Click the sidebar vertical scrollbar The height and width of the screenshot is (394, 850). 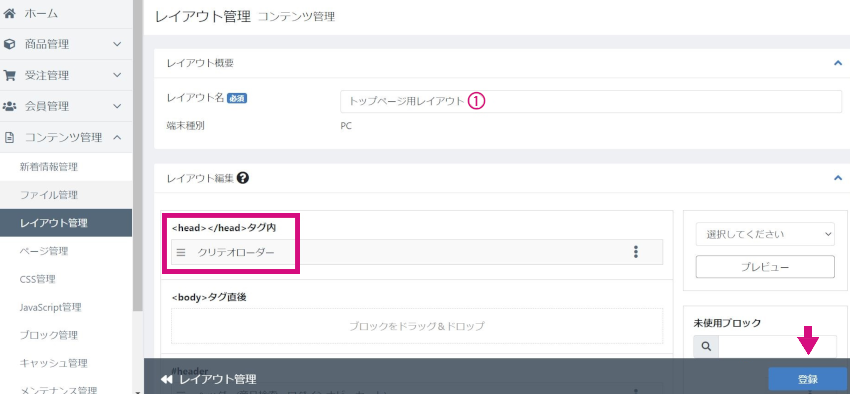pos(138,163)
